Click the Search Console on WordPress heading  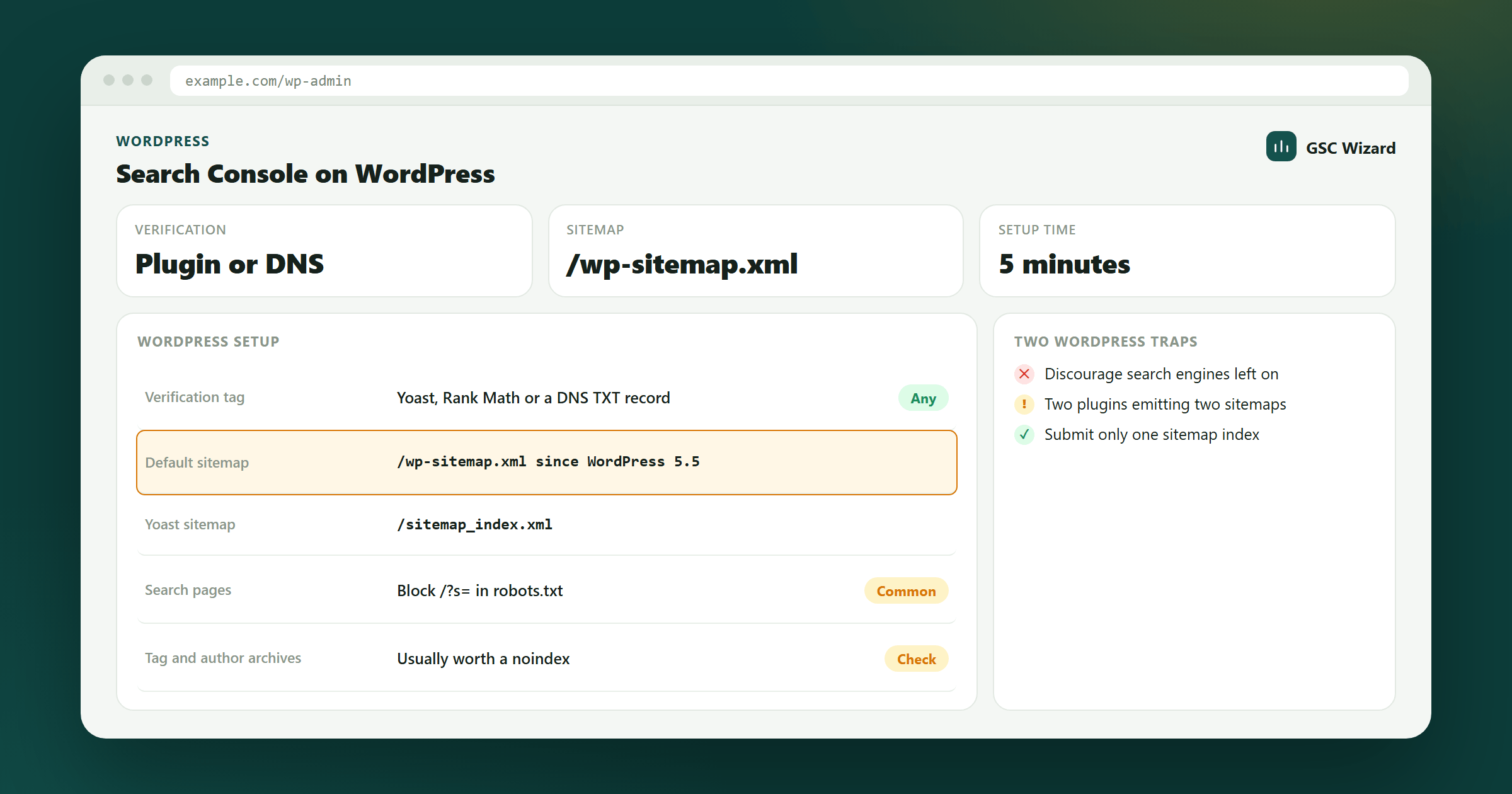click(x=306, y=174)
